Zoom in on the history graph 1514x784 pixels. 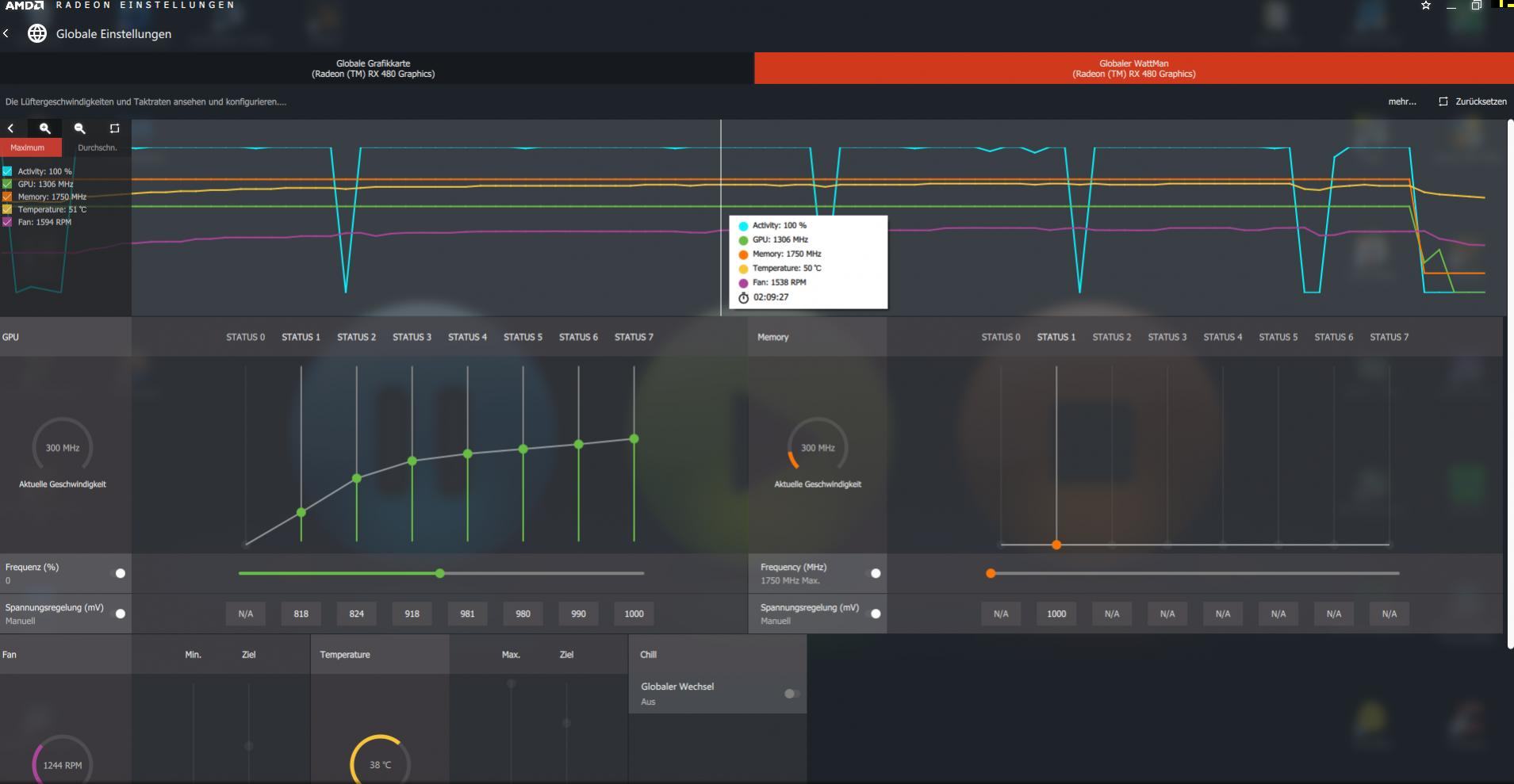point(45,128)
